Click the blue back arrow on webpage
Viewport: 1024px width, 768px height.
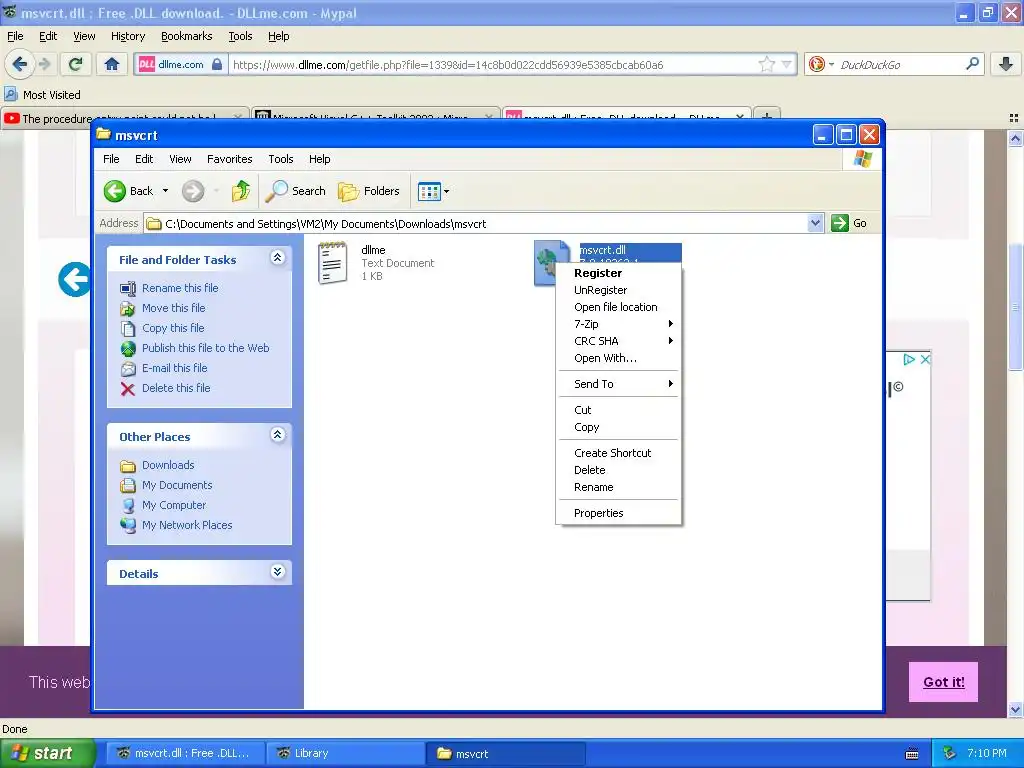74,280
